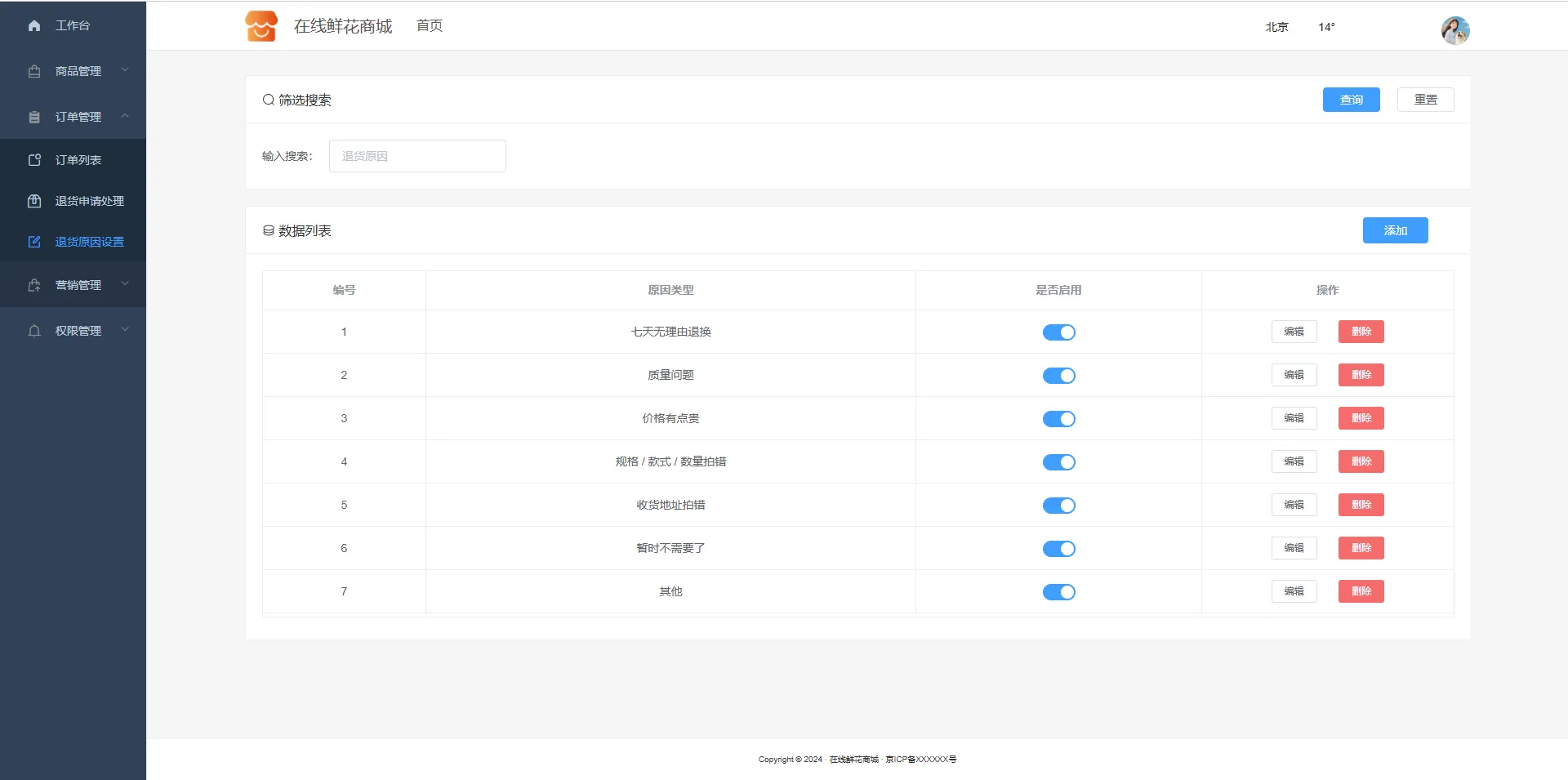1568x780 pixels.
Task: Disable the switch for 七天无理由退换
Action: click(1058, 332)
